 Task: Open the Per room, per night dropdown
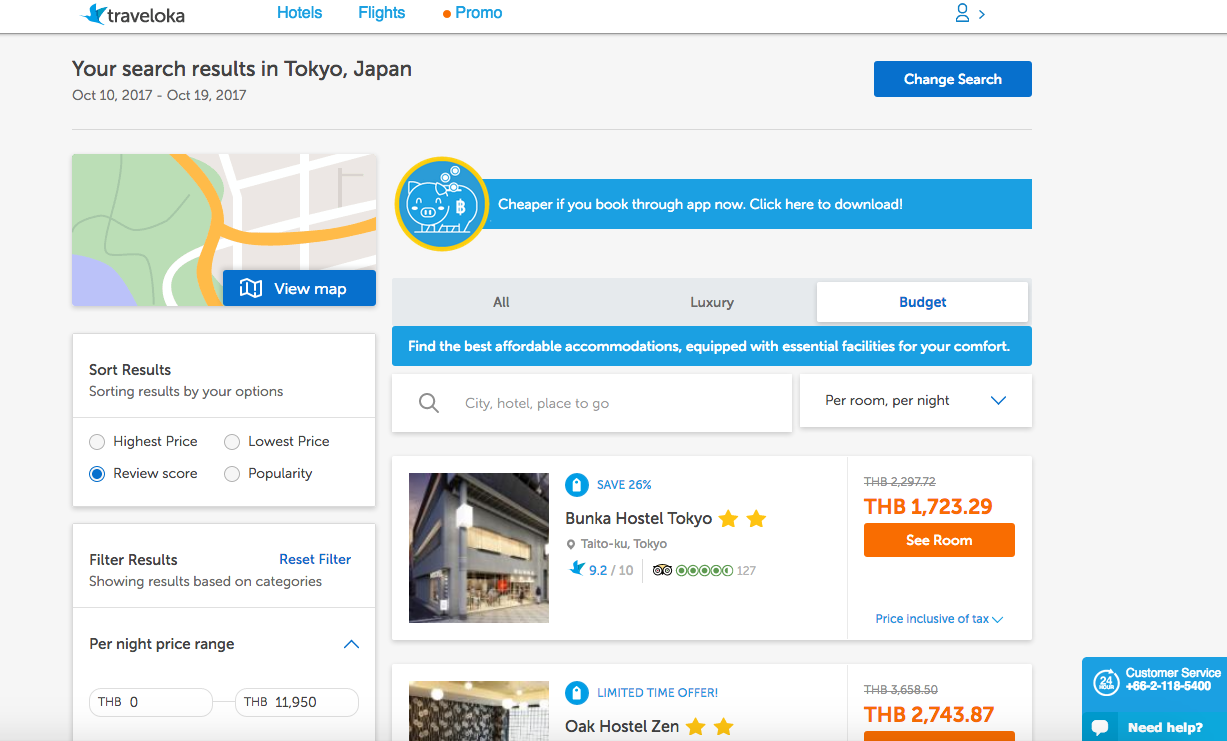coord(916,401)
